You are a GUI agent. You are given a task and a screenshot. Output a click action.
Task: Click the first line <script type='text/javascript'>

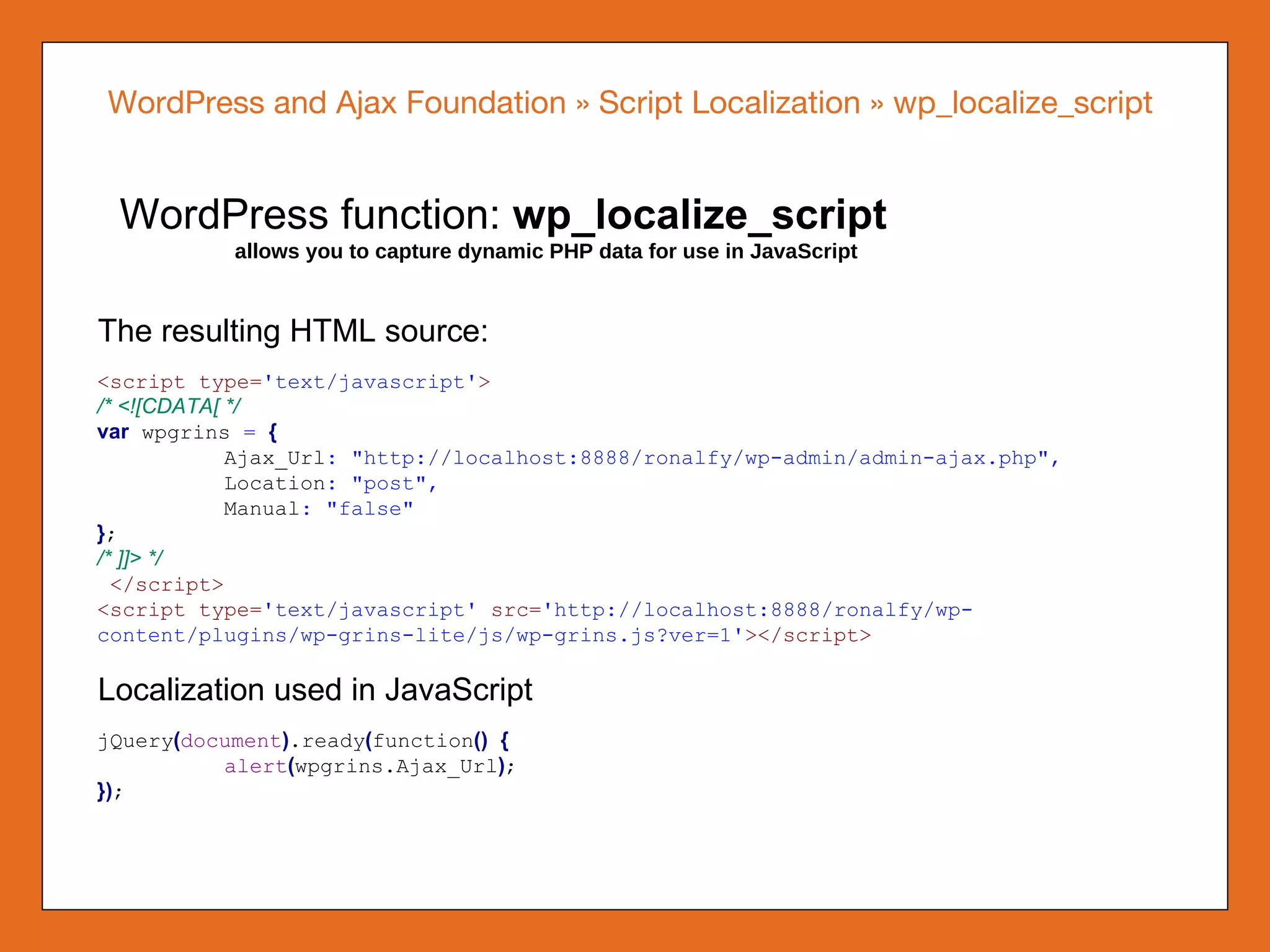coord(294,382)
